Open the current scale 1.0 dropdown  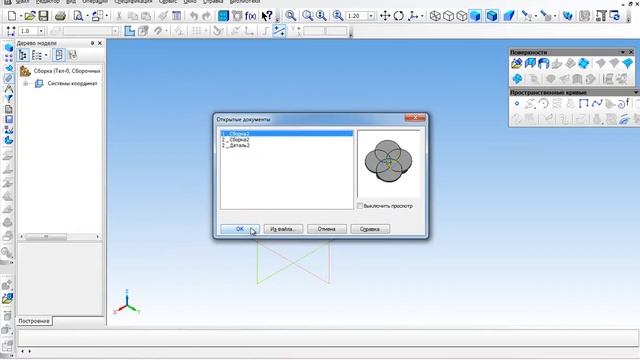point(41,31)
